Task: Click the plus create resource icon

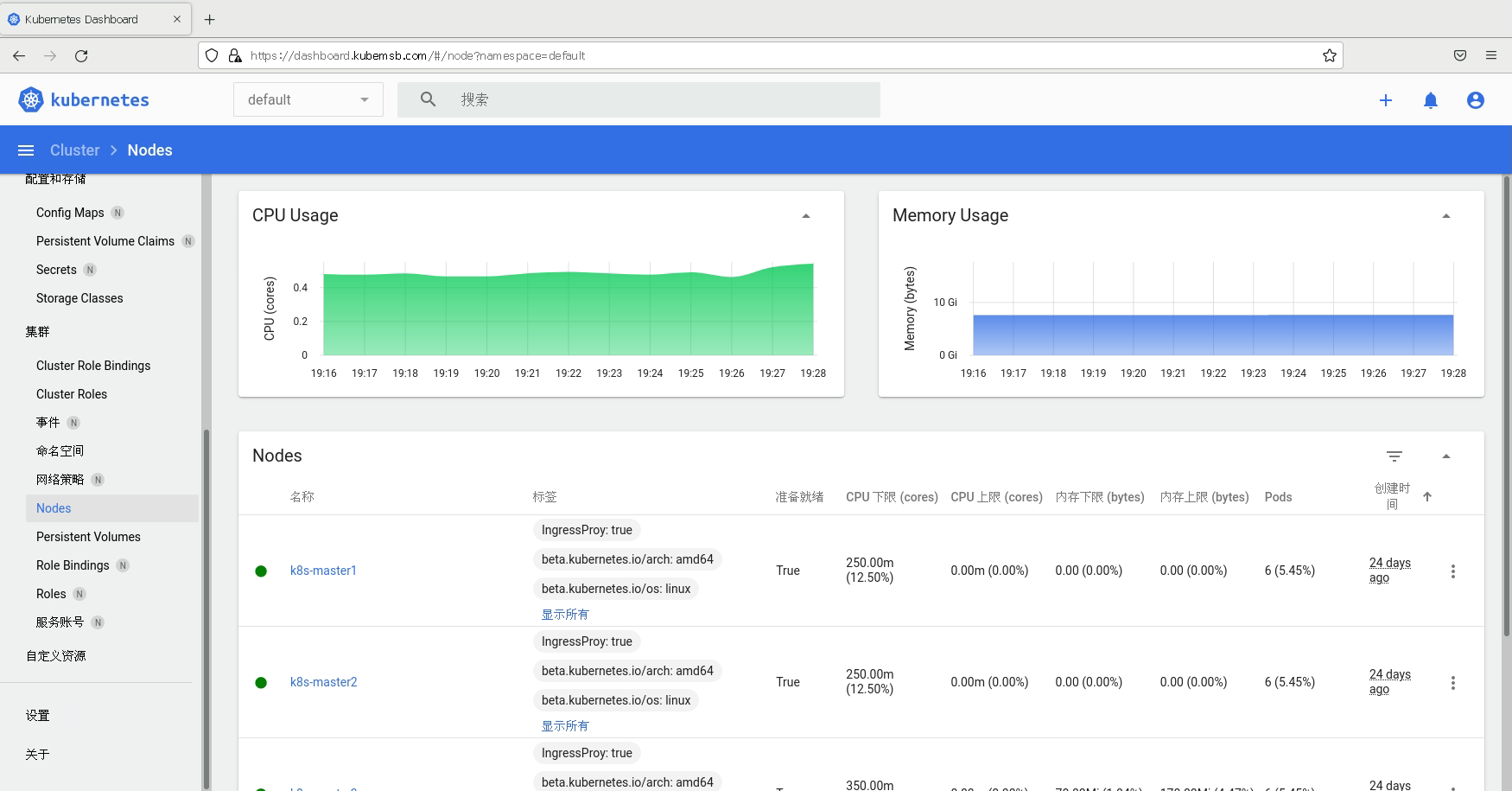Action: (1386, 100)
